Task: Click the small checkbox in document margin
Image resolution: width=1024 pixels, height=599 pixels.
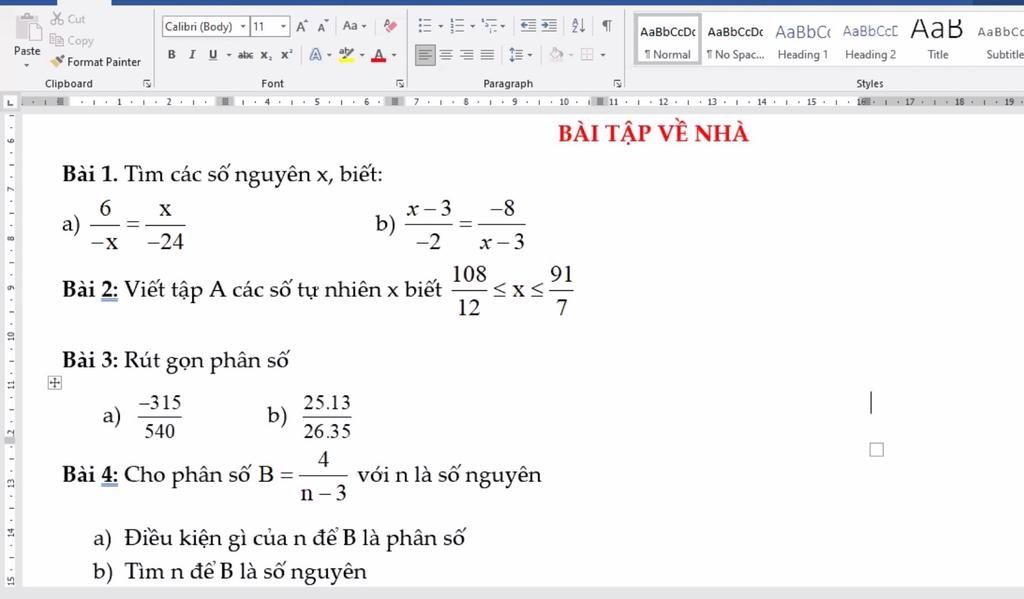Action: (876, 449)
